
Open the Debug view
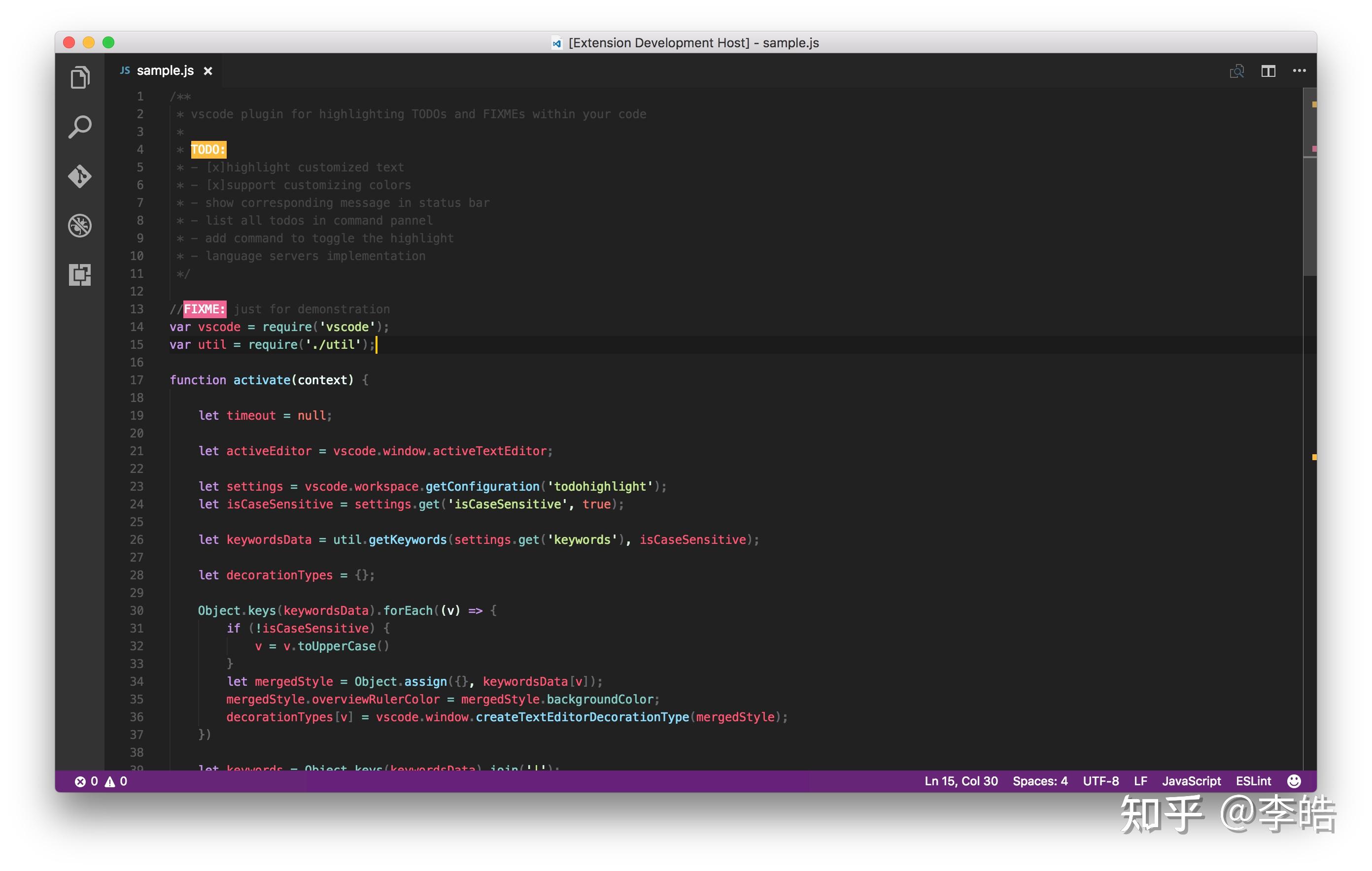tap(80, 226)
